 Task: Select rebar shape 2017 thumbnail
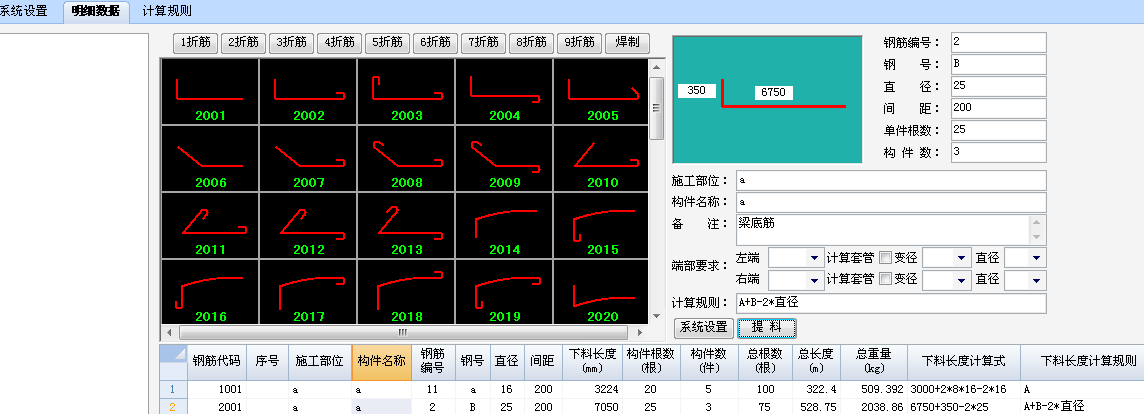(x=309, y=291)
